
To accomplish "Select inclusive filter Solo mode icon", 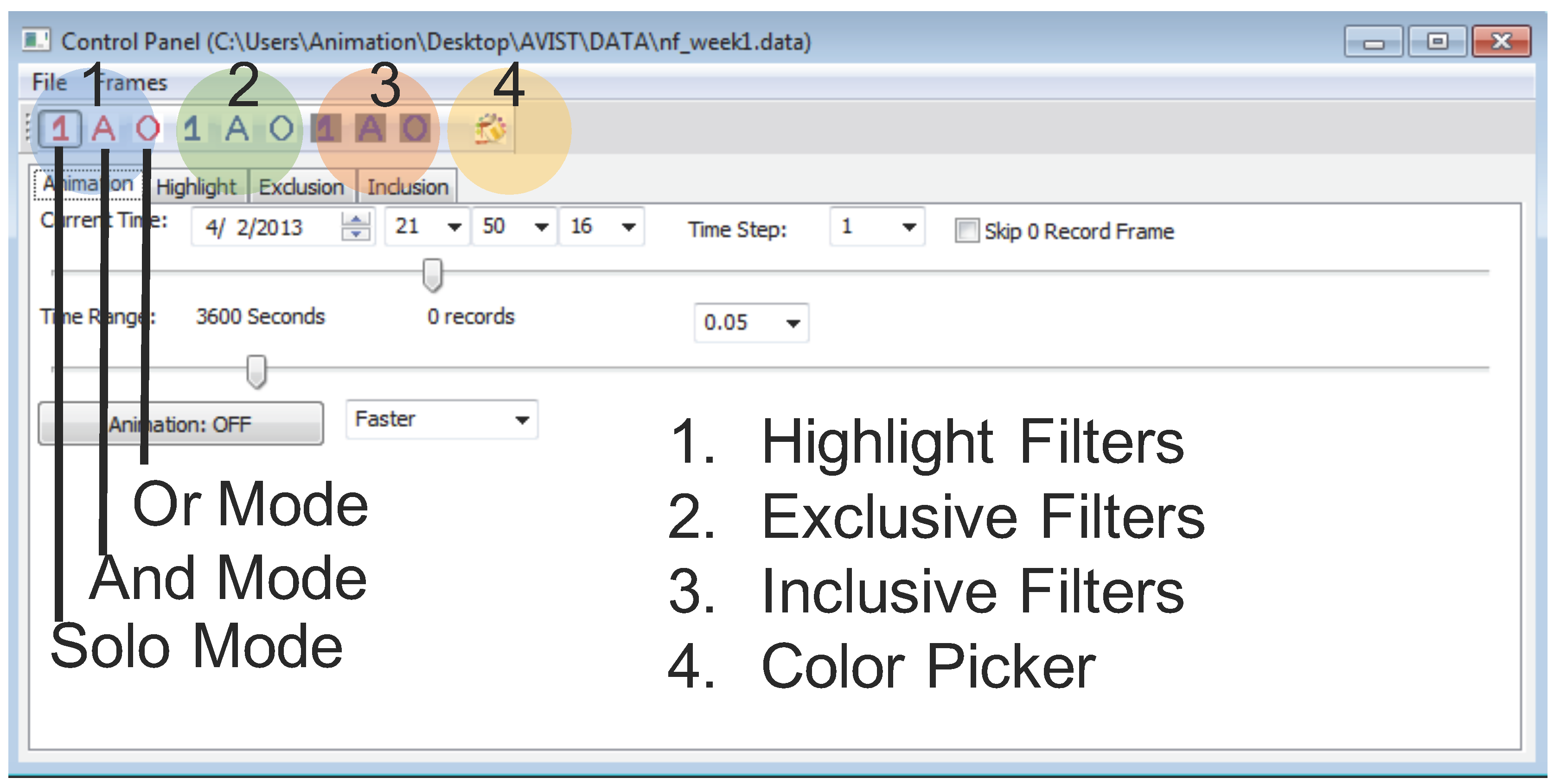I will point(326,129).
